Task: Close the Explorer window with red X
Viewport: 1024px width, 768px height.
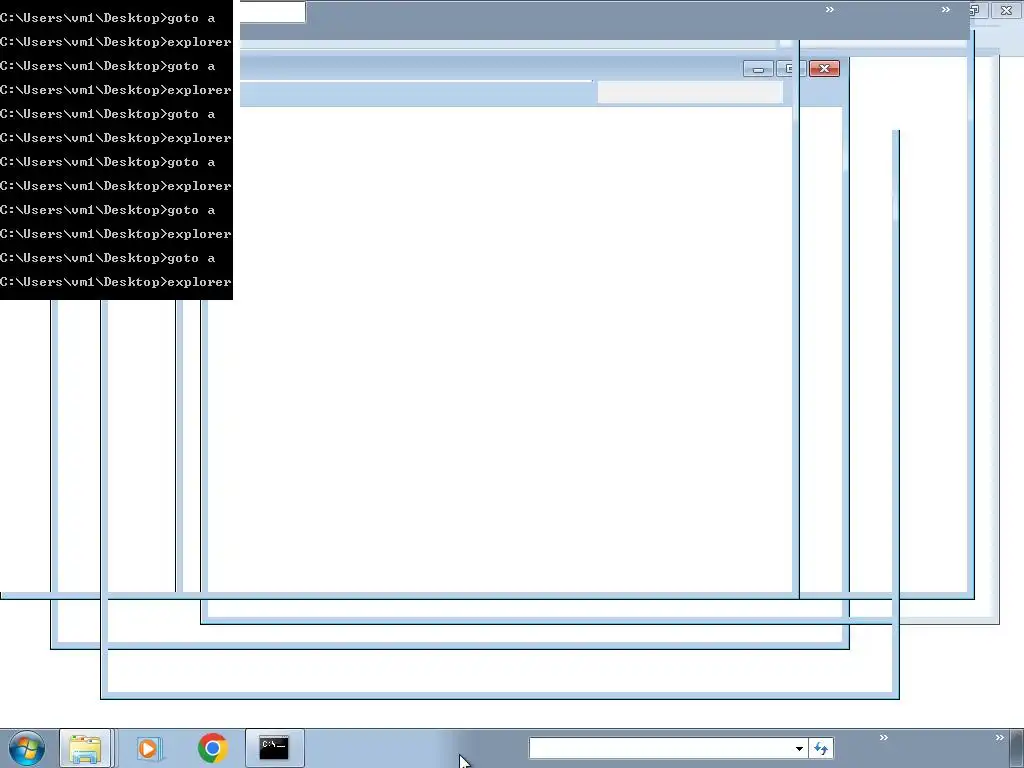Action: pyautogui.click(x=824, y=69)
